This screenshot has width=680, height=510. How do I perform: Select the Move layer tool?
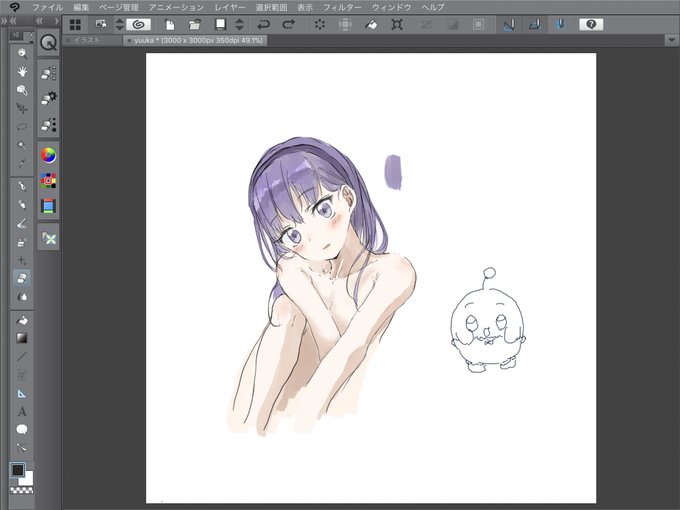tap(22, 108)
